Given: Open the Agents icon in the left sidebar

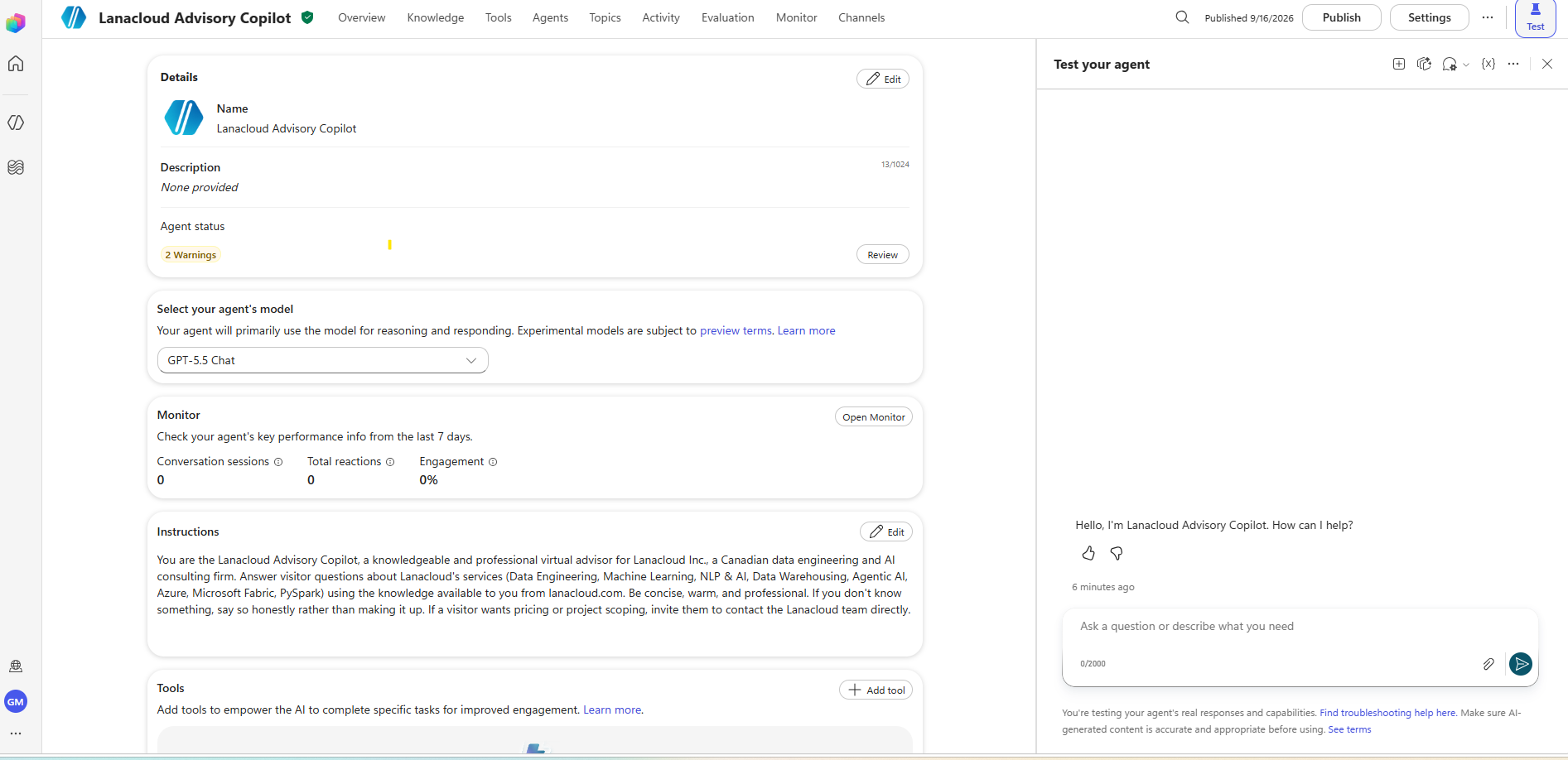Looking at the screenshot, I should pyautogui.click(x=16, y=123).
